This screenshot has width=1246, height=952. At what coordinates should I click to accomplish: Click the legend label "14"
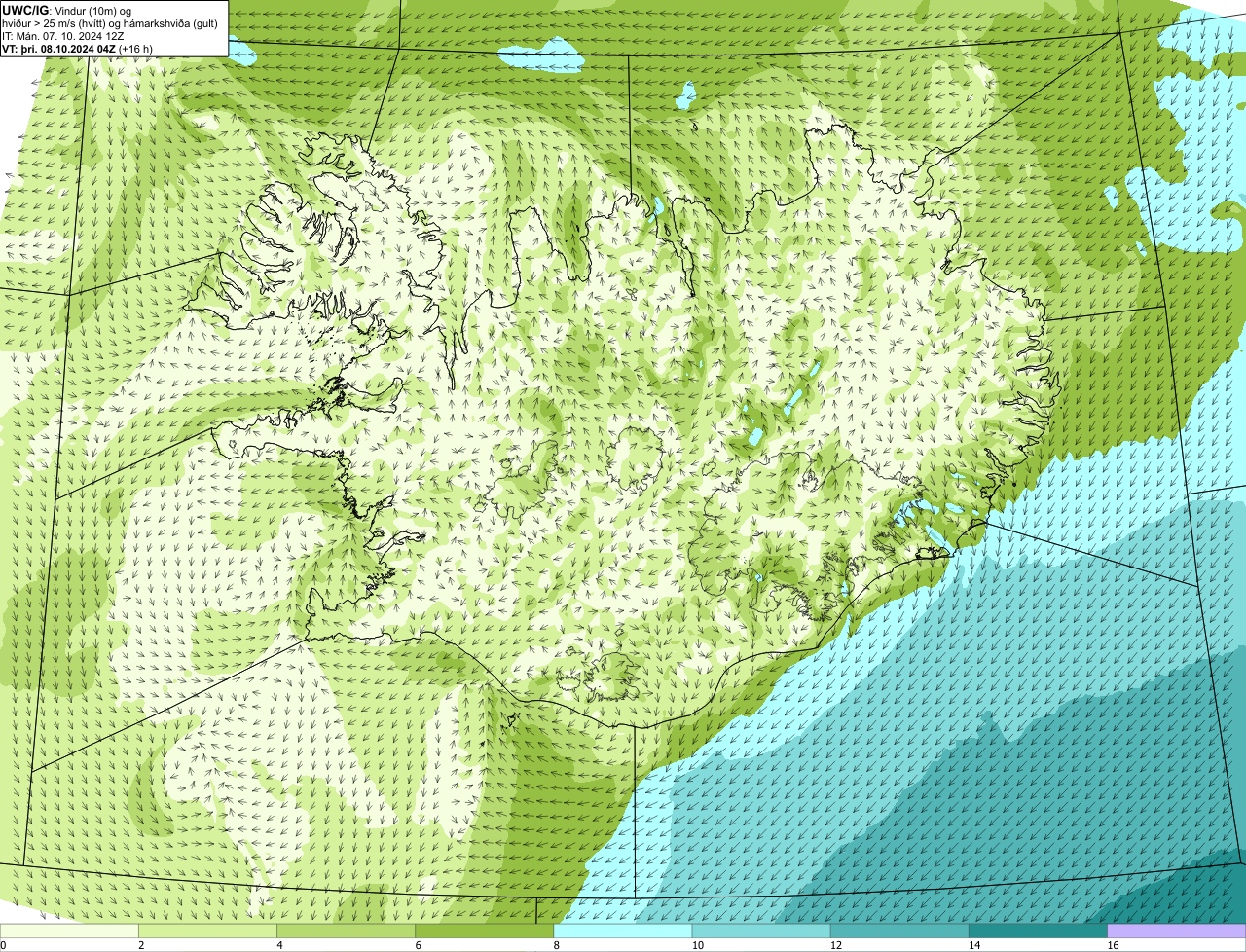point(974,945)
